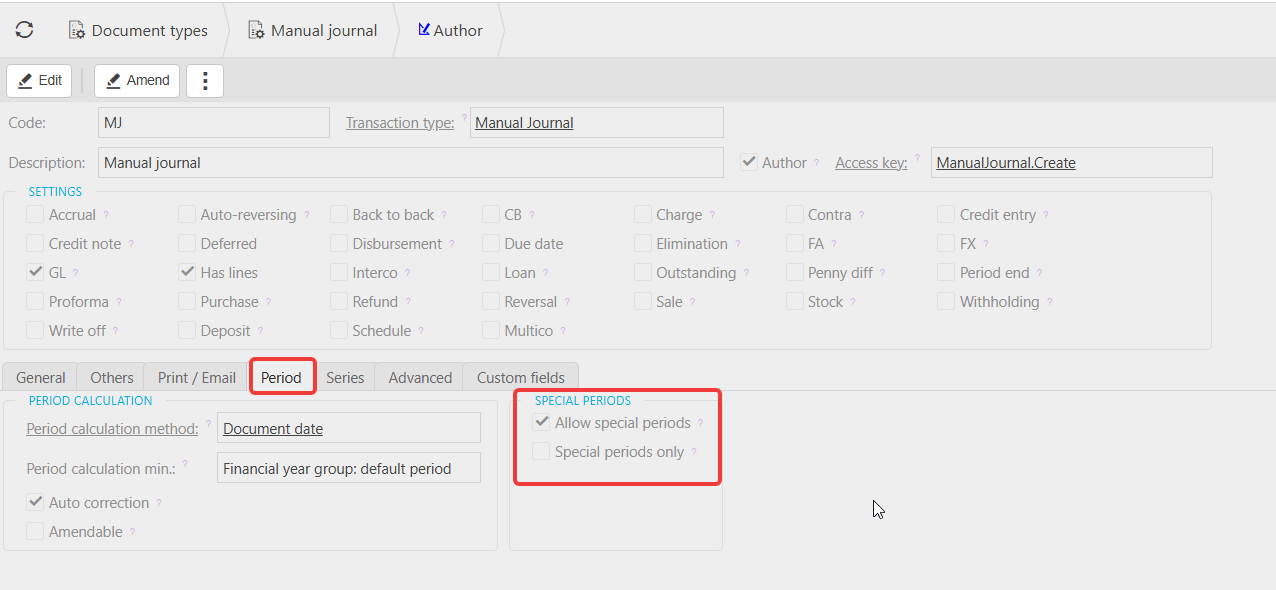Toggle the Reversal checkbox
The height and width of the screenshot is (590, 1276).
tap(491, 301)
